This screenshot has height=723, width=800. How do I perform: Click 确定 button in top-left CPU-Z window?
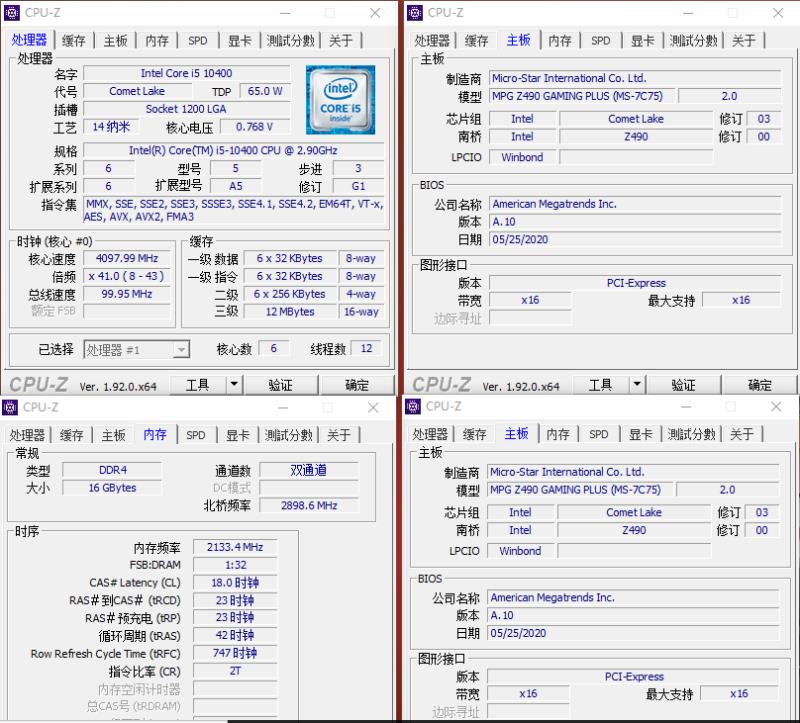(x=357, y=385)
